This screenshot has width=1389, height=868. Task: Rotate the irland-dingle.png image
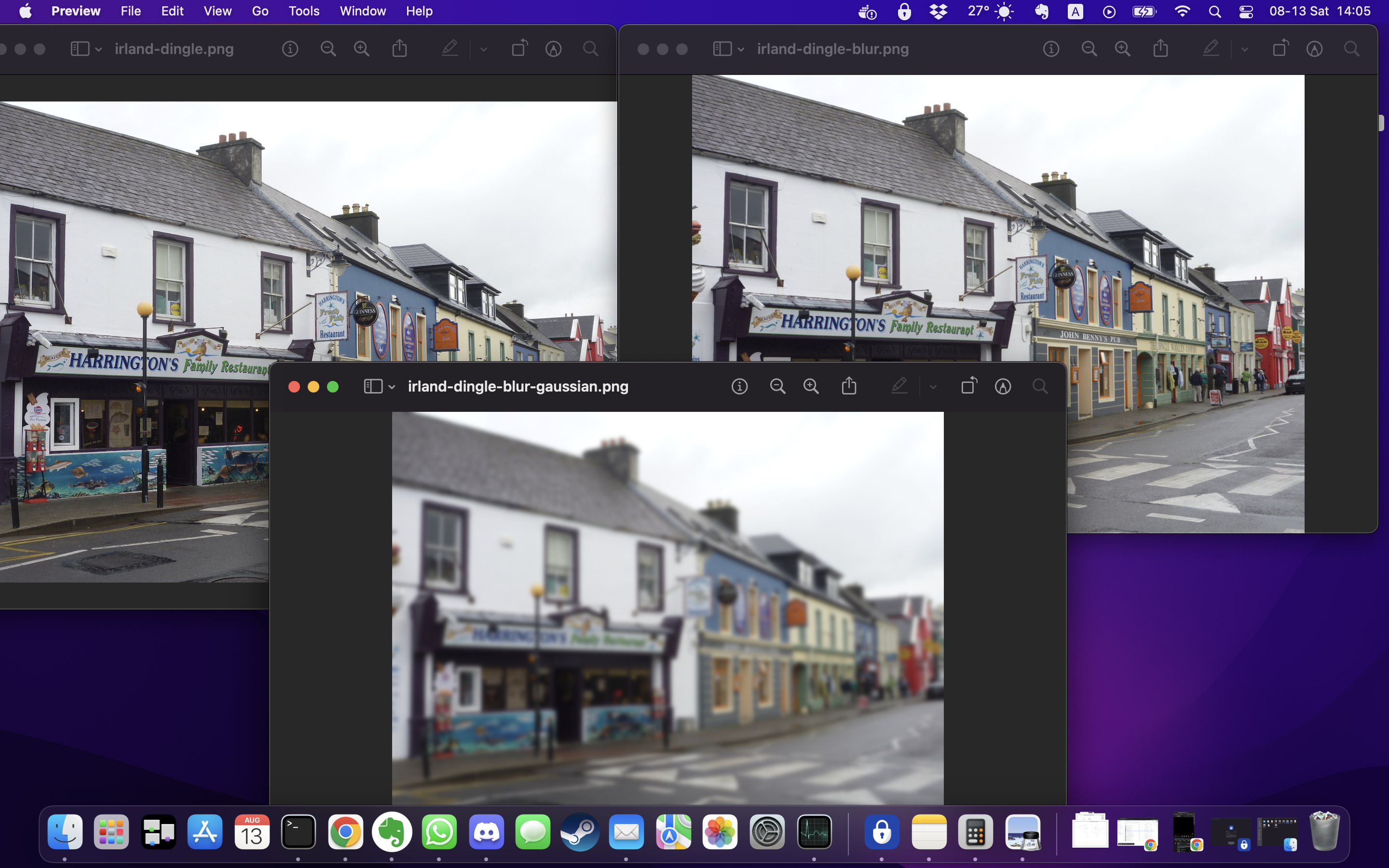(x=519, y=48)
